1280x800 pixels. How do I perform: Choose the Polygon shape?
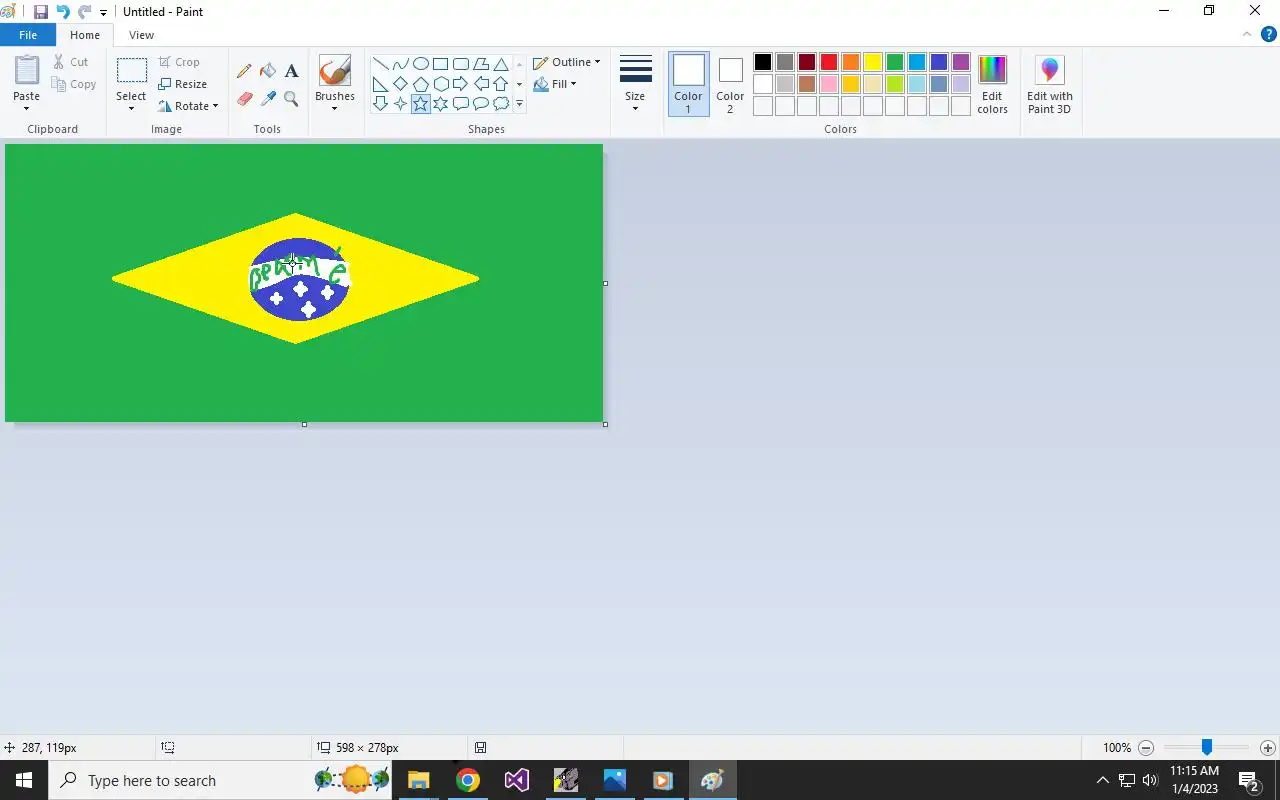pos(481,64)
